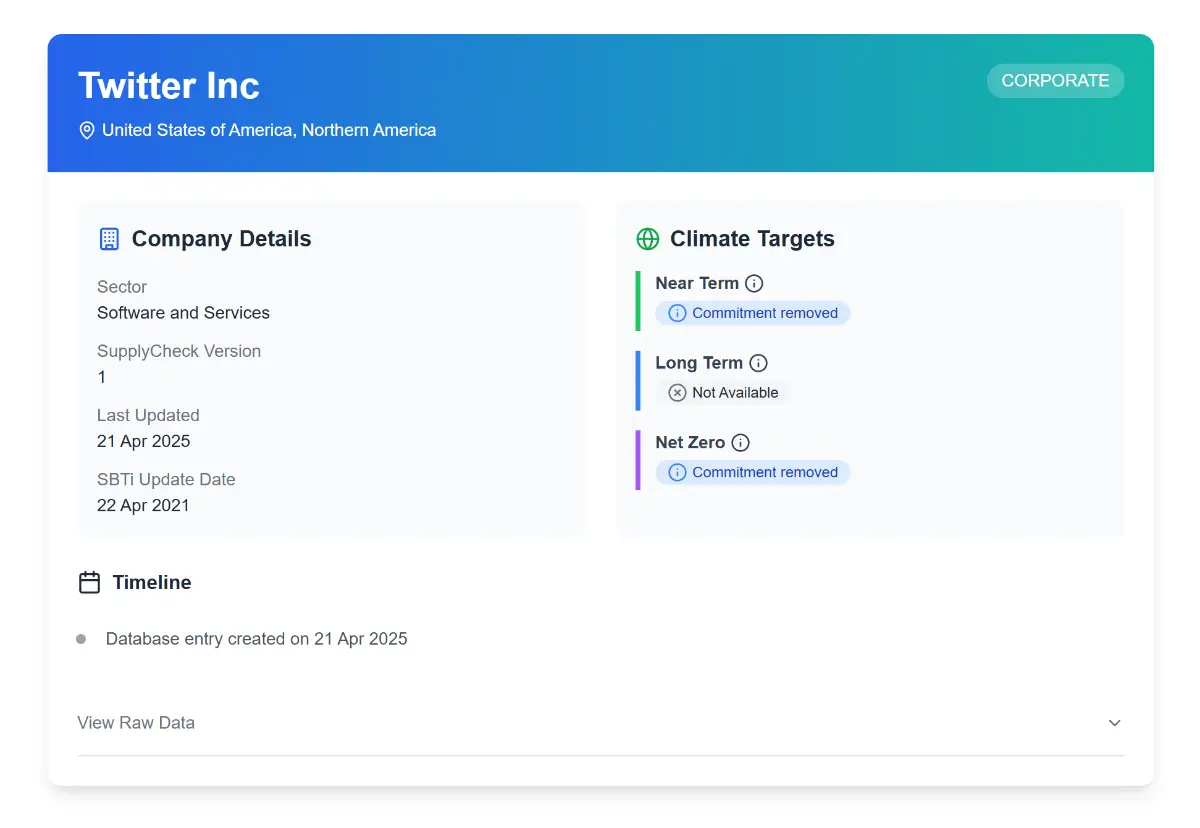Screen dimensions: 1200x828
Task: Click the Near Term Commitment removed badge
Action: [753, 313]
